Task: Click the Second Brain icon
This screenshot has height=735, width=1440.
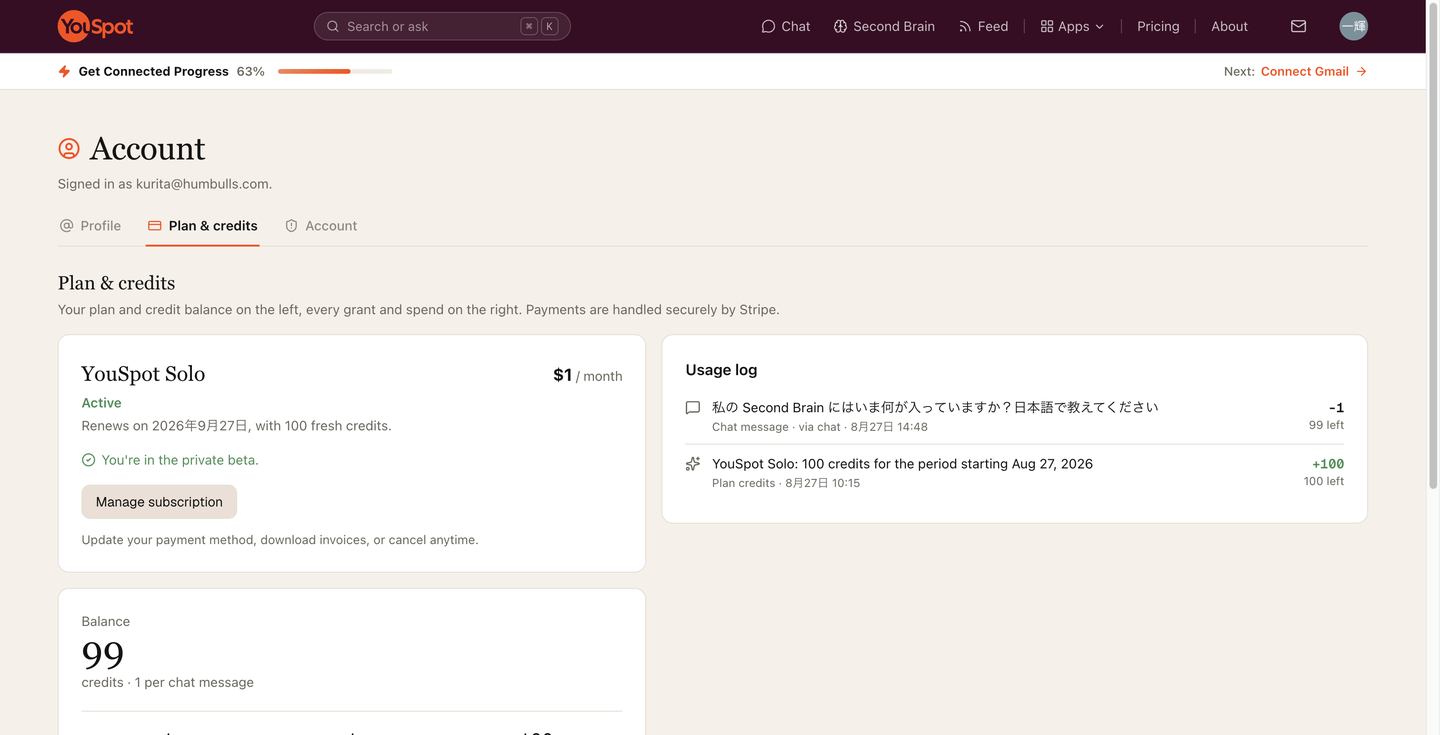Action: [840, 26]
